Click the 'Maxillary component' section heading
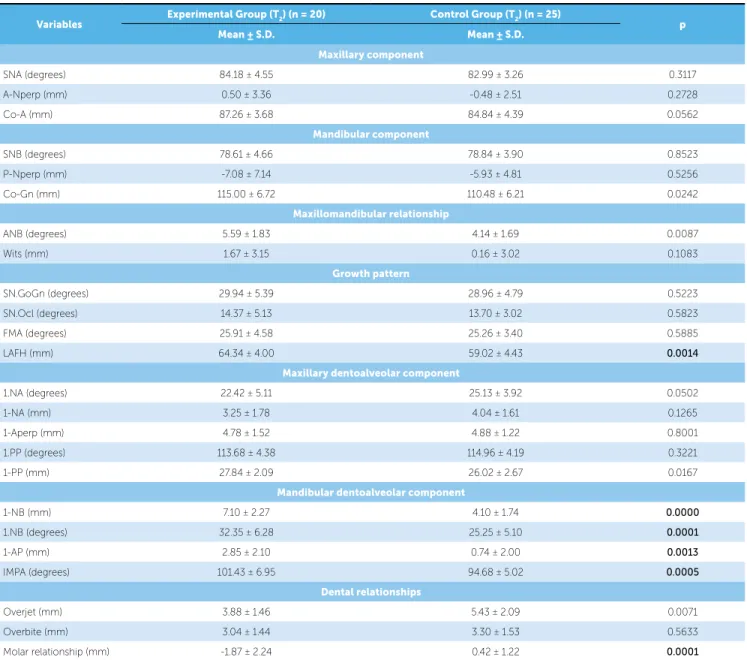 point(371,55)
